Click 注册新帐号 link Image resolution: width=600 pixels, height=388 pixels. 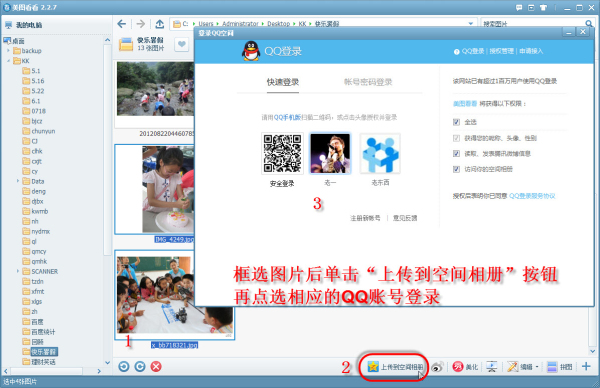[365, 218]
